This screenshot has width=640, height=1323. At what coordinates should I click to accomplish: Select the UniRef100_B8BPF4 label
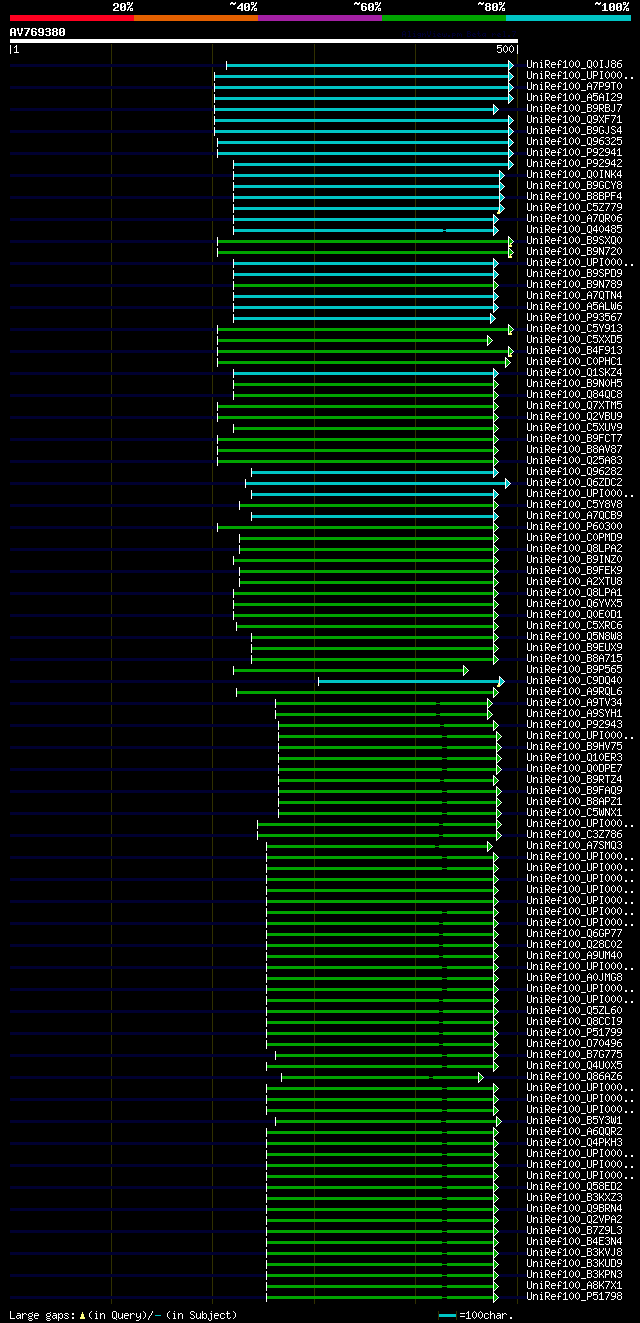click(574, 197)
